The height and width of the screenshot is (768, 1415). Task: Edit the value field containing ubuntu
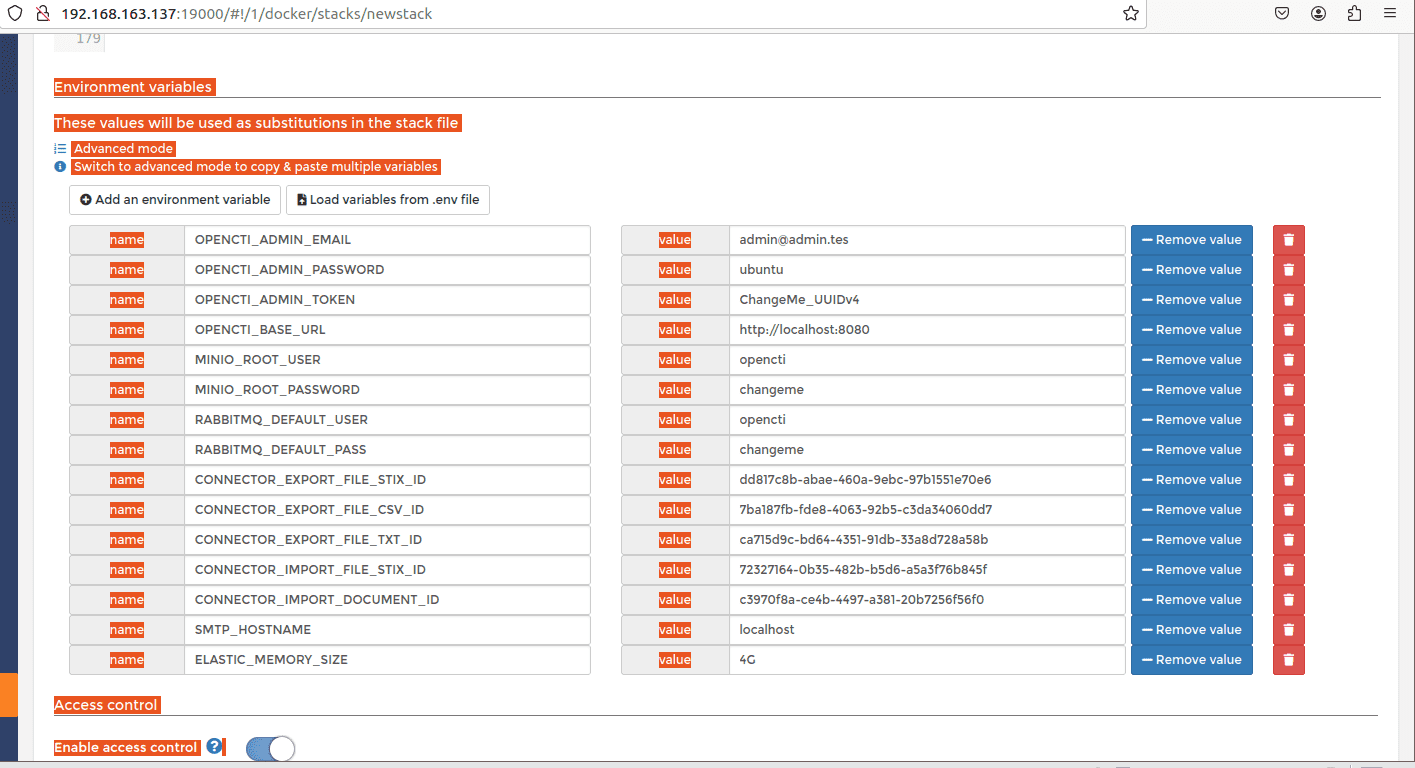[x=927, y=270]
